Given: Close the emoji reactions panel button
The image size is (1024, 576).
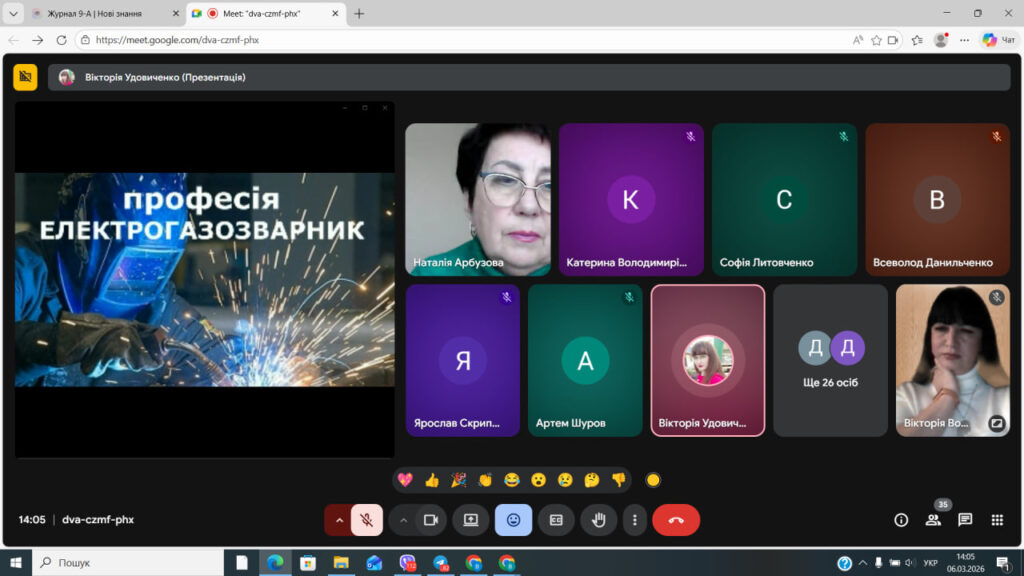Looking at the screenshot, I should pyautogui.click(x=513, y=520).
